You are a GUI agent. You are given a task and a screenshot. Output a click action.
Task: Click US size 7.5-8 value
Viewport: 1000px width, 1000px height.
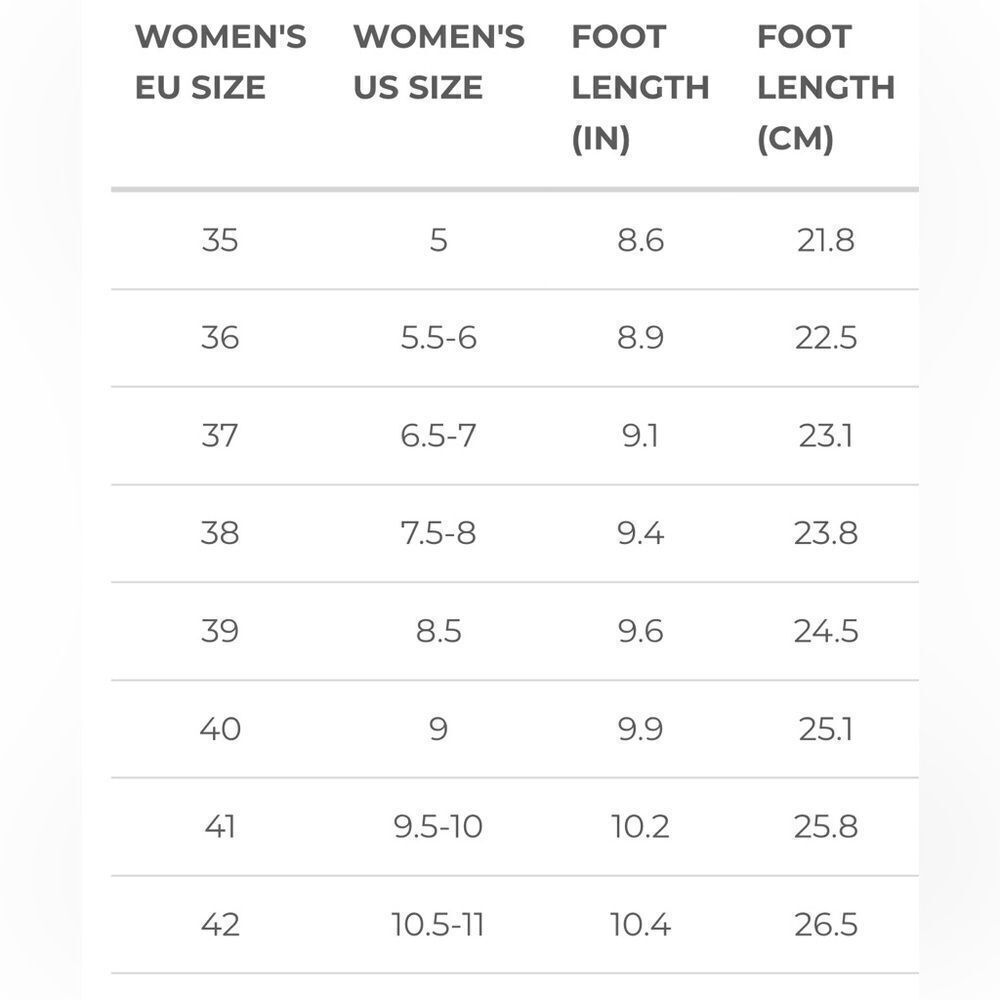(439, 533)
